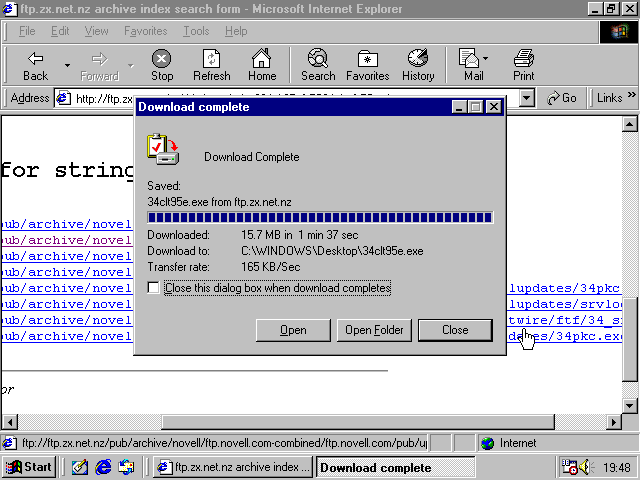
Task: Click the '15.7 MB in 1 min 37 sec' text
Action: click(300, 235)
